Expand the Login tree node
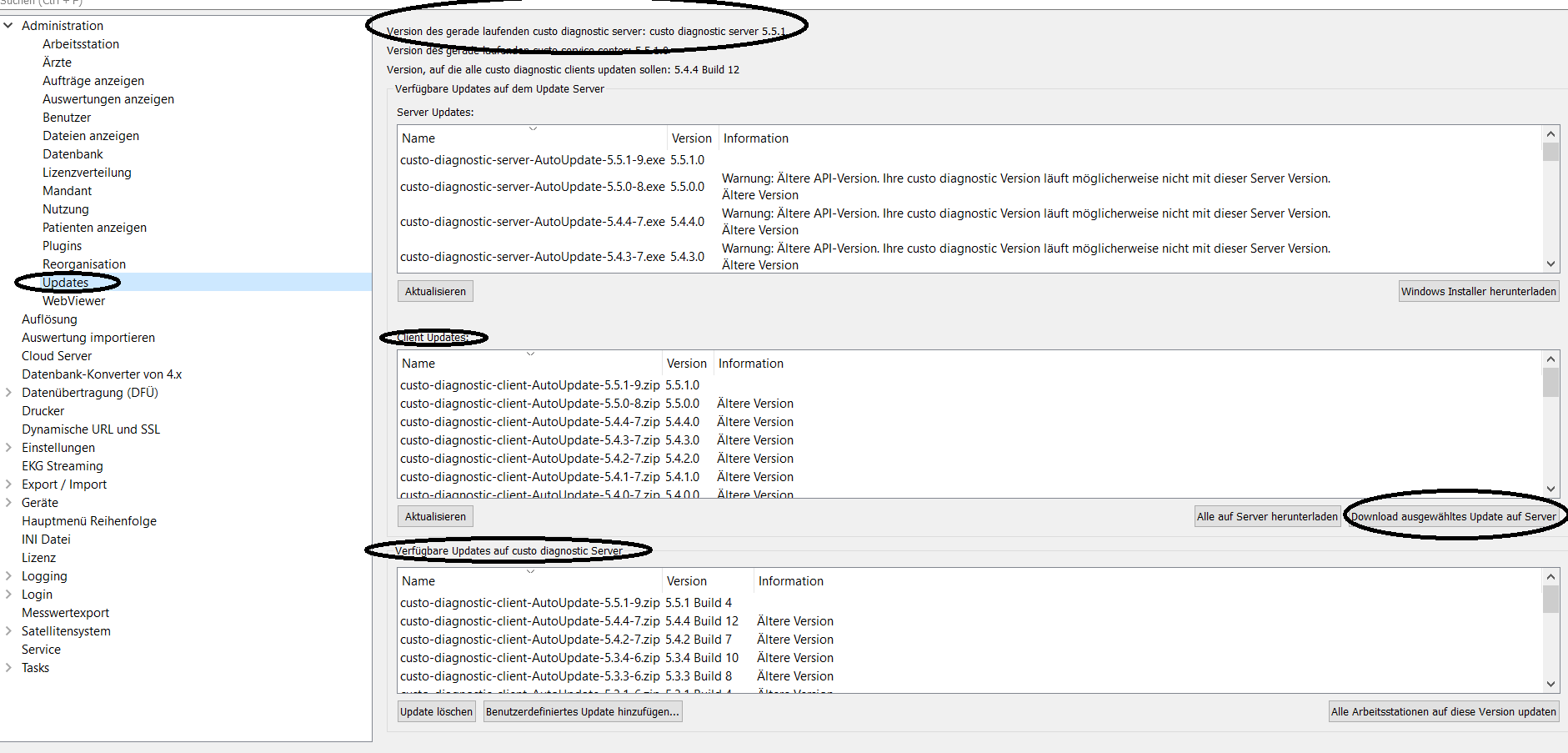 pos(8,595)
